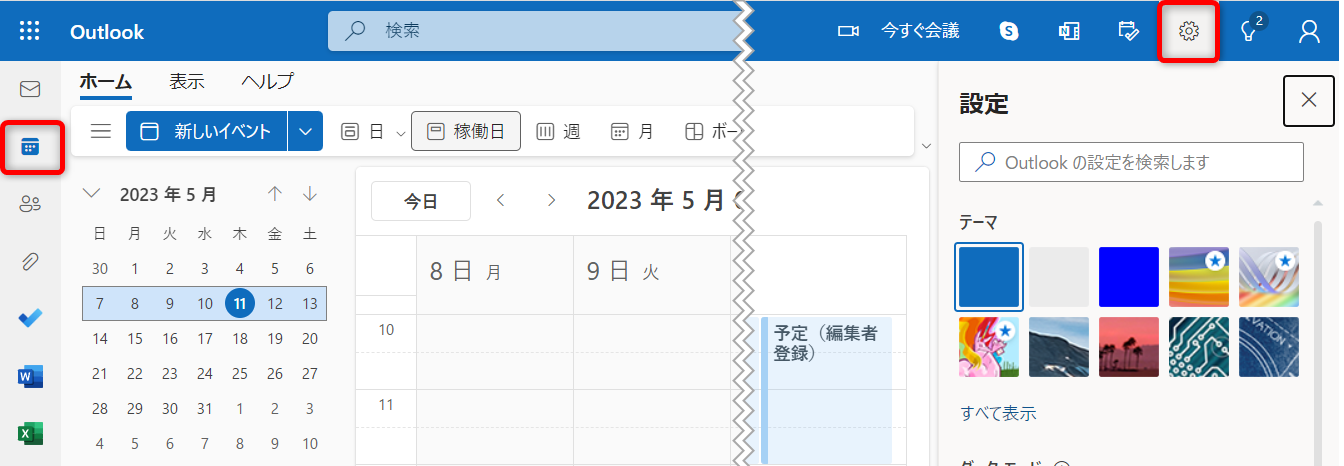Switch to Day view
Viewport: 1344px width, 466px height.
(362, 131)
